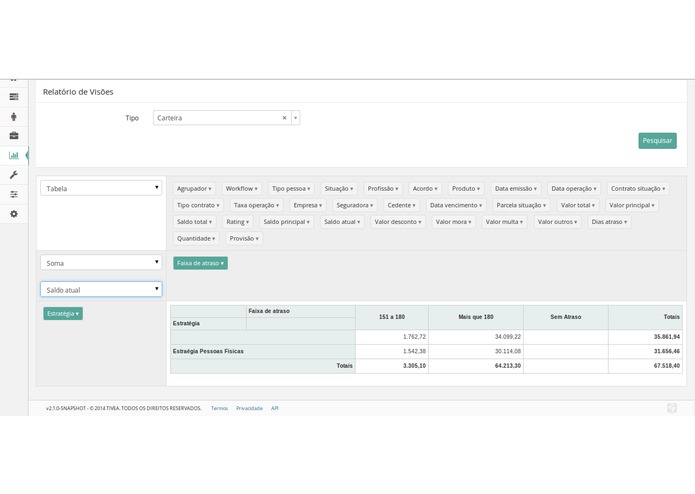Open the Contrato situação attribute filter
The image size is (695, 494).
pos(638,188)
